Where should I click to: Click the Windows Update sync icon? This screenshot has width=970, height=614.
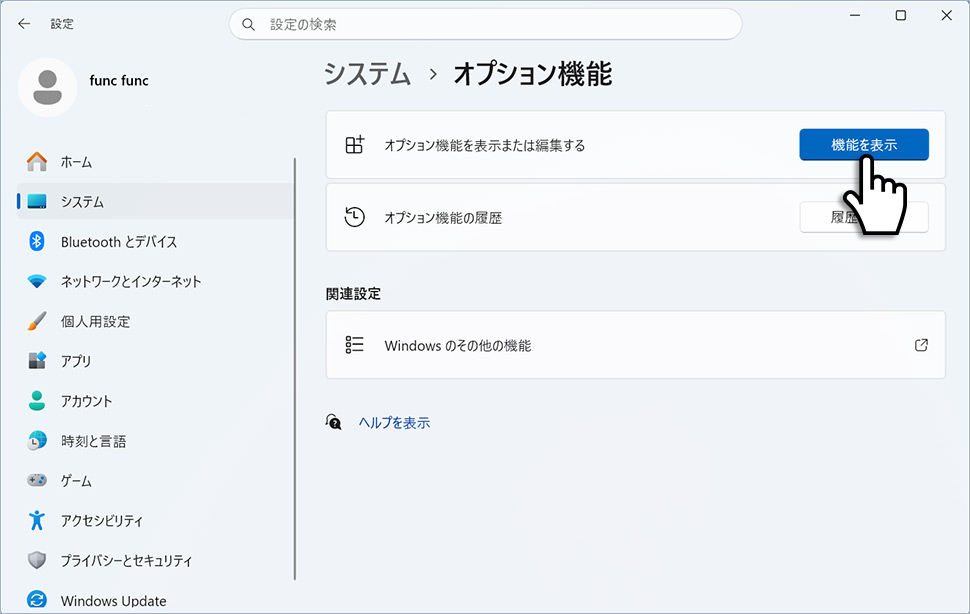click(37, 600)
